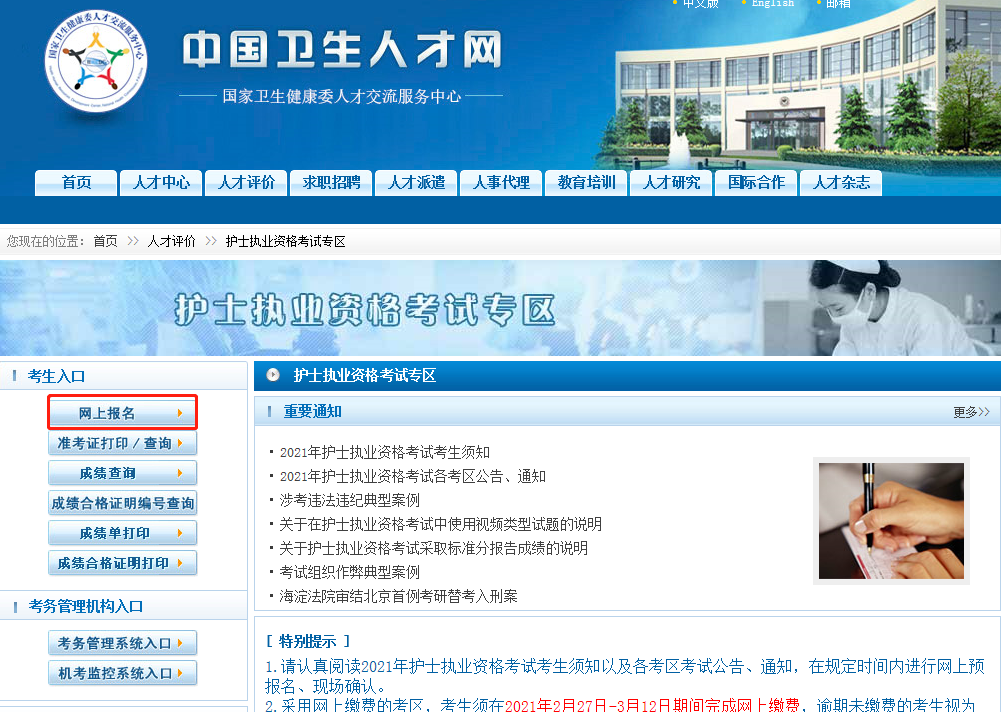Open 机考监控系统入口 button
1004x712 pixels.
click(x=122, y=673)
